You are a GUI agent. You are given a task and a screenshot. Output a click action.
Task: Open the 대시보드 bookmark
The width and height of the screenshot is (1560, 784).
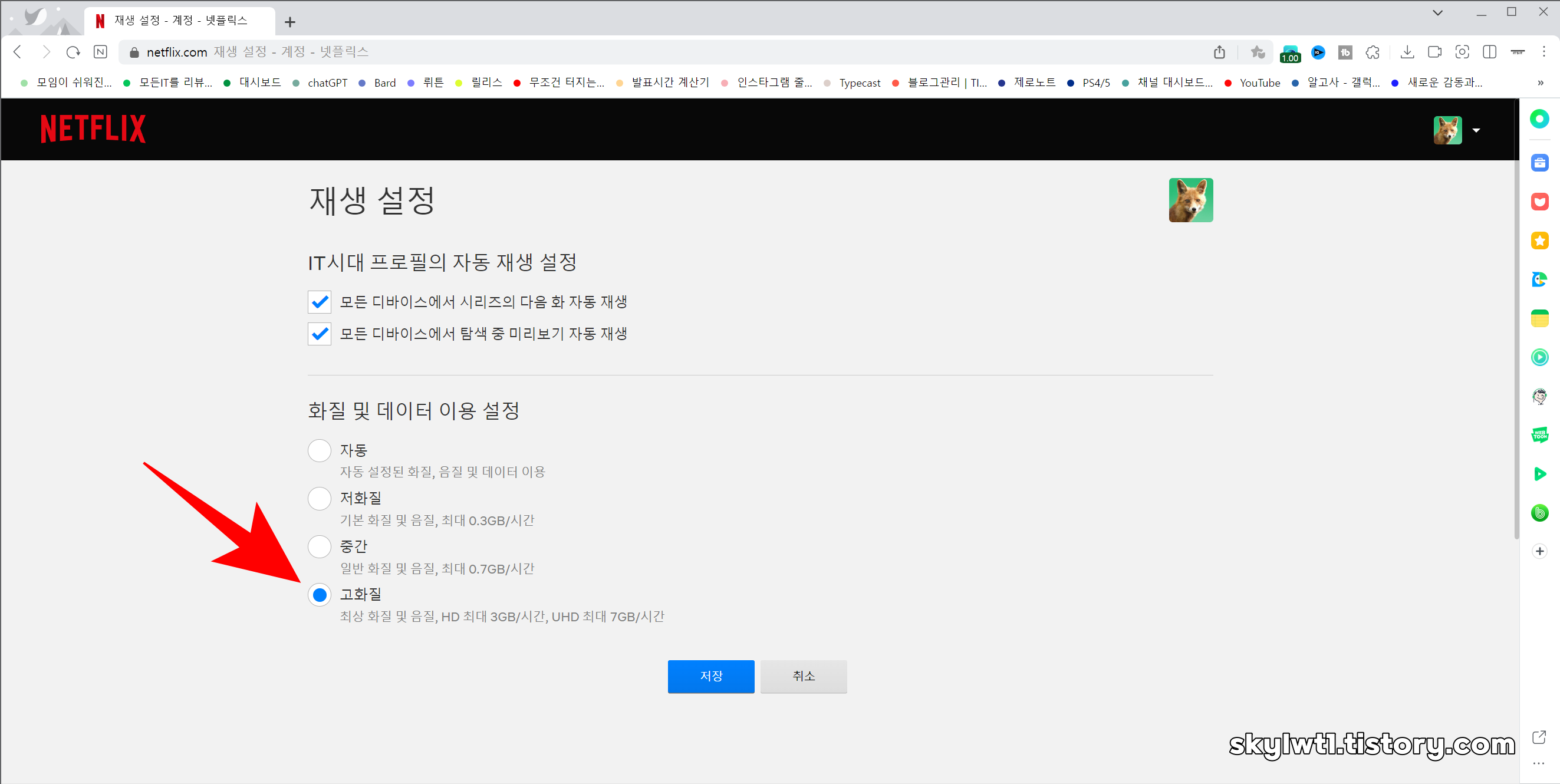(252, 83)
